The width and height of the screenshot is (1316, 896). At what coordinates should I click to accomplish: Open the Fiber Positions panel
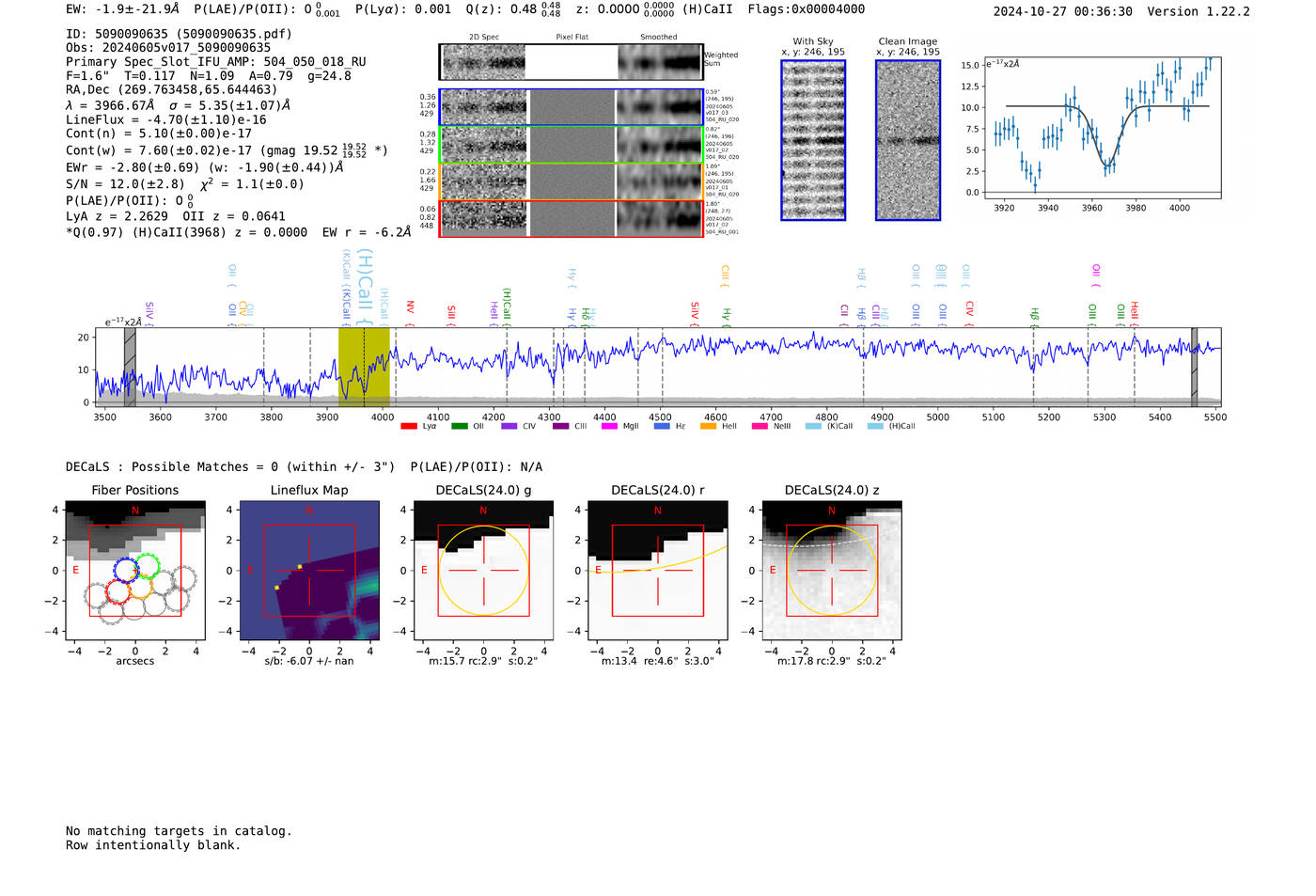[135, 571]
